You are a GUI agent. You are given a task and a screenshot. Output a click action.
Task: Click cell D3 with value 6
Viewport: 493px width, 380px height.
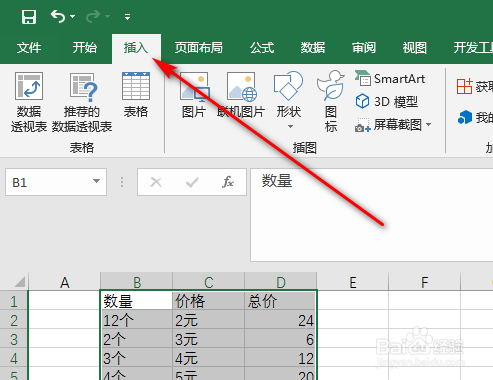point(281,339)
